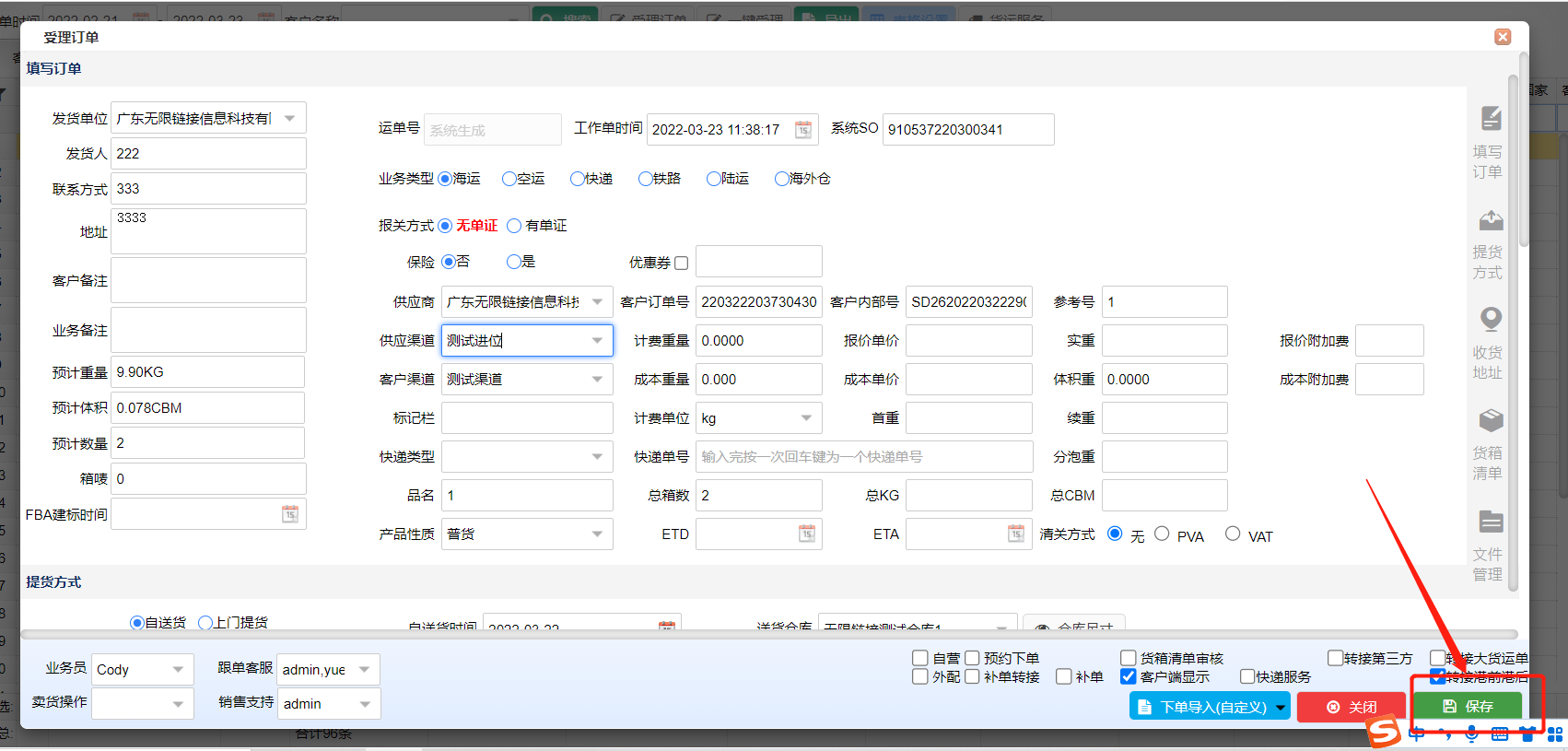The image size is (1568, 751).
Task: Open the 计费单位 kg dropdown
Action: pyautogui.click(x=806, y=418)
